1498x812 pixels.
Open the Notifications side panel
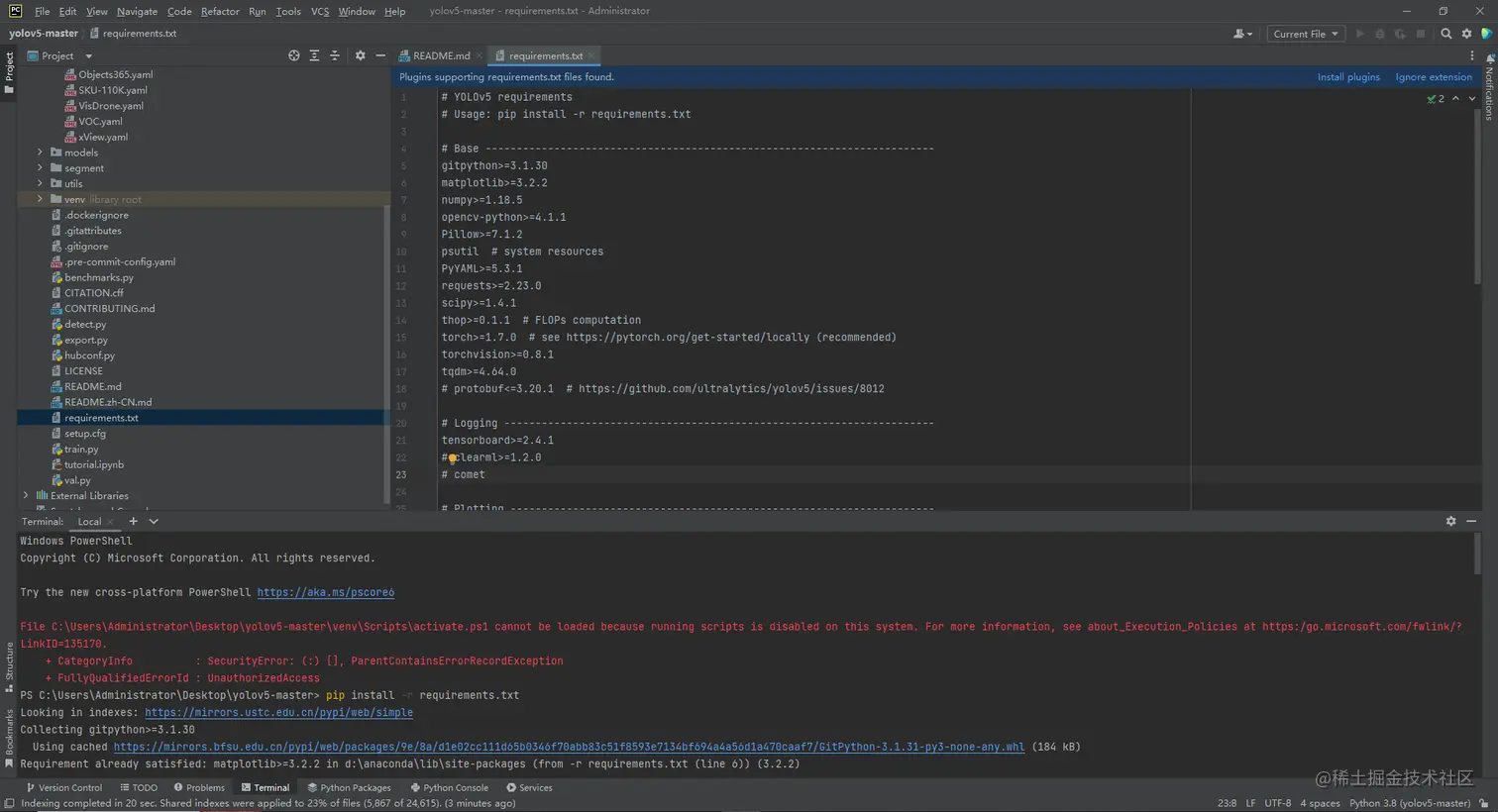tap(1488, 87)
